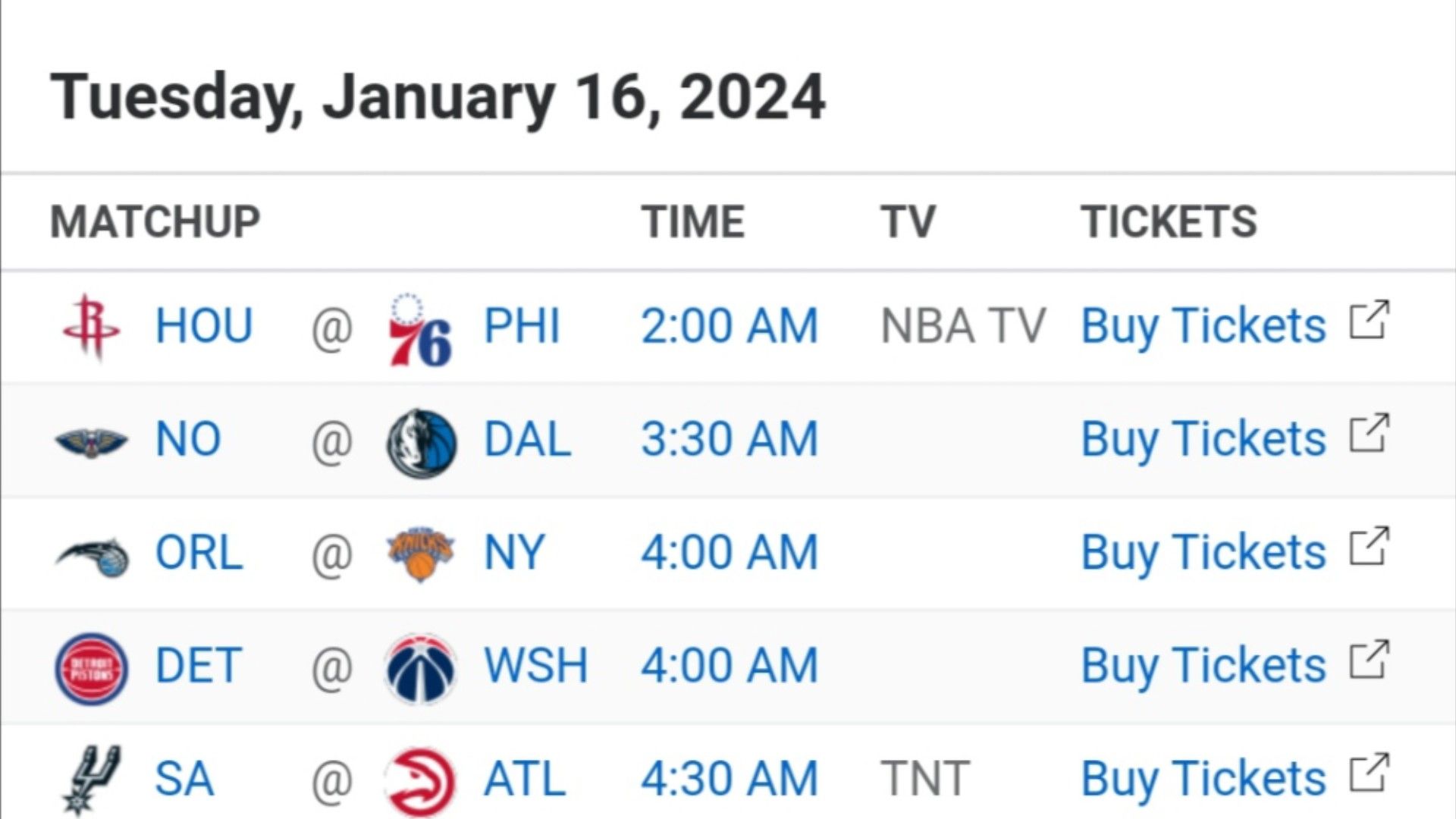Viewport: 1456px width, 819px height.
Task: Click the Philadelphia 76ers logo
Action: pos(420,328)
